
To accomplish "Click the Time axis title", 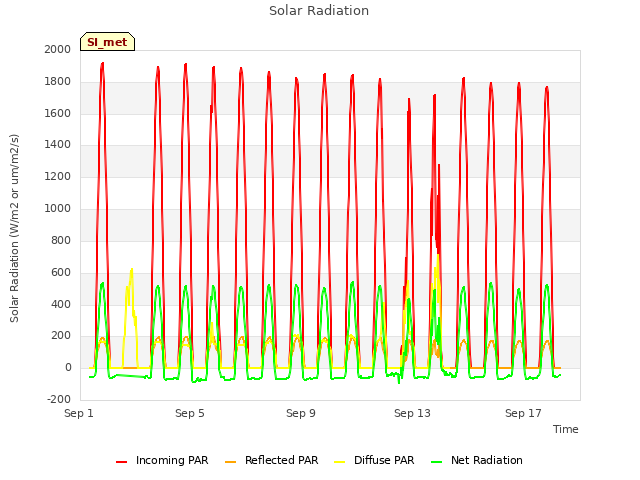I will [x=566, y=429].
